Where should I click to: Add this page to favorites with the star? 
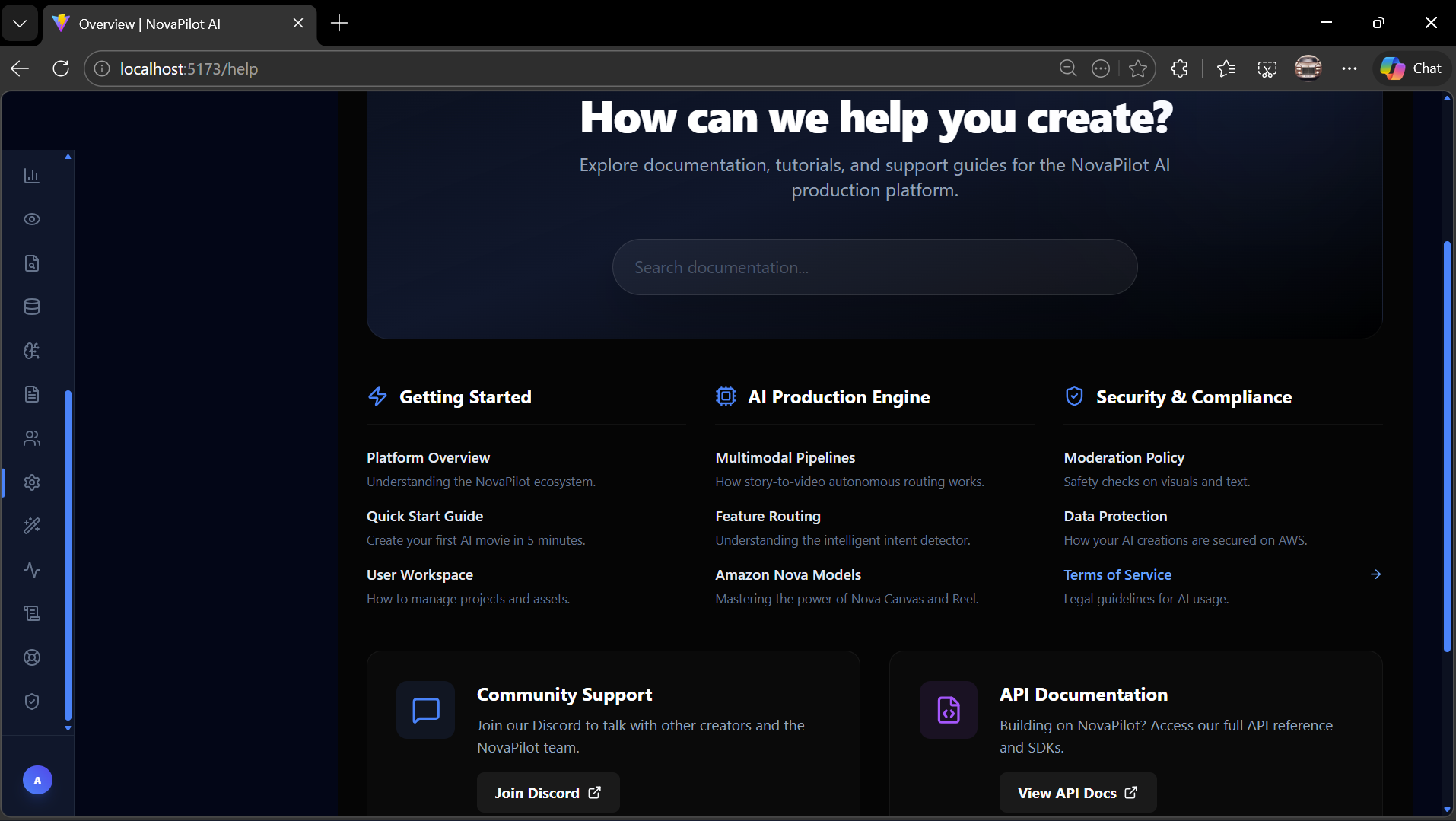(x=1138, y=68)
